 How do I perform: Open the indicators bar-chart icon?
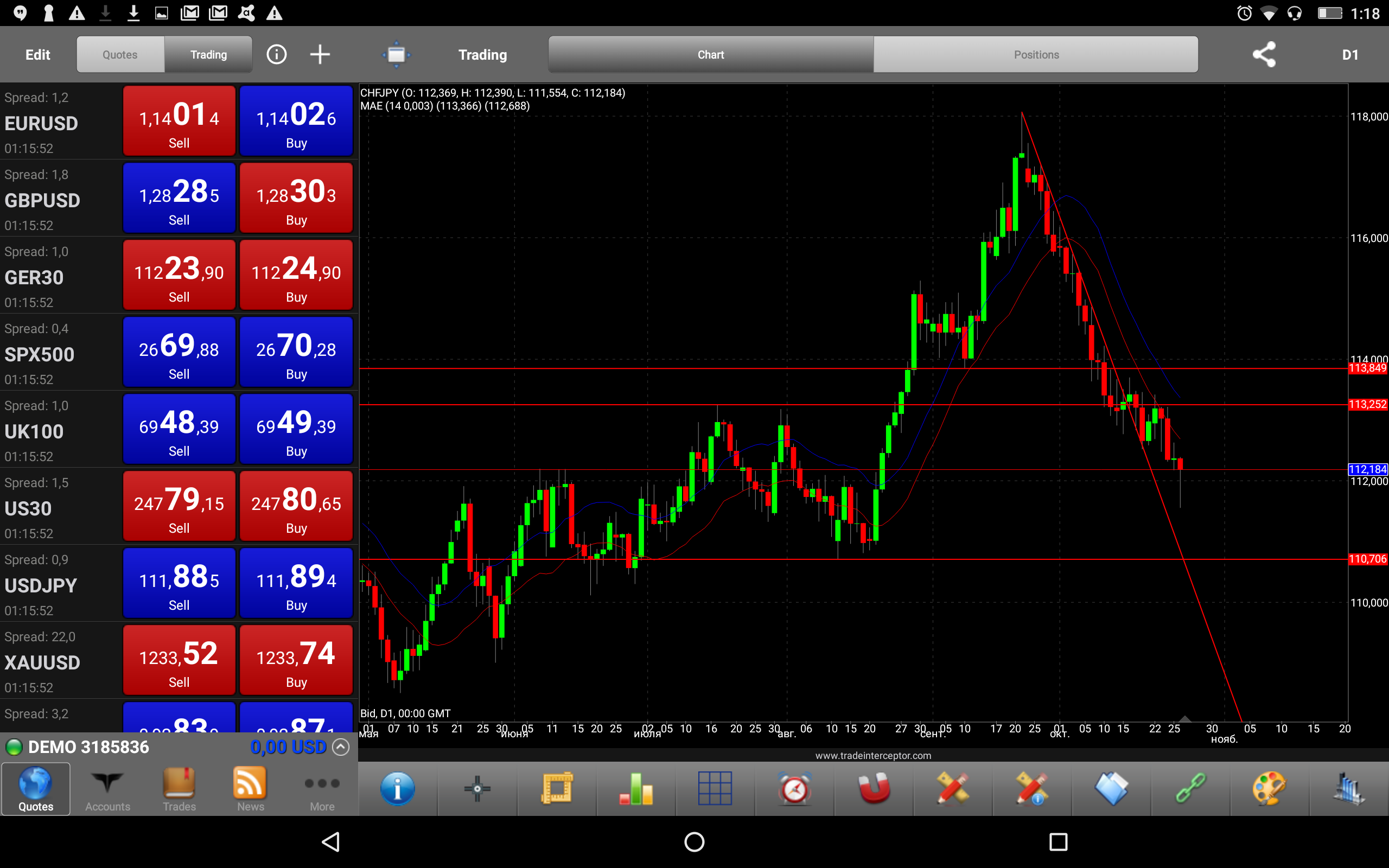(x=636, y=789)
